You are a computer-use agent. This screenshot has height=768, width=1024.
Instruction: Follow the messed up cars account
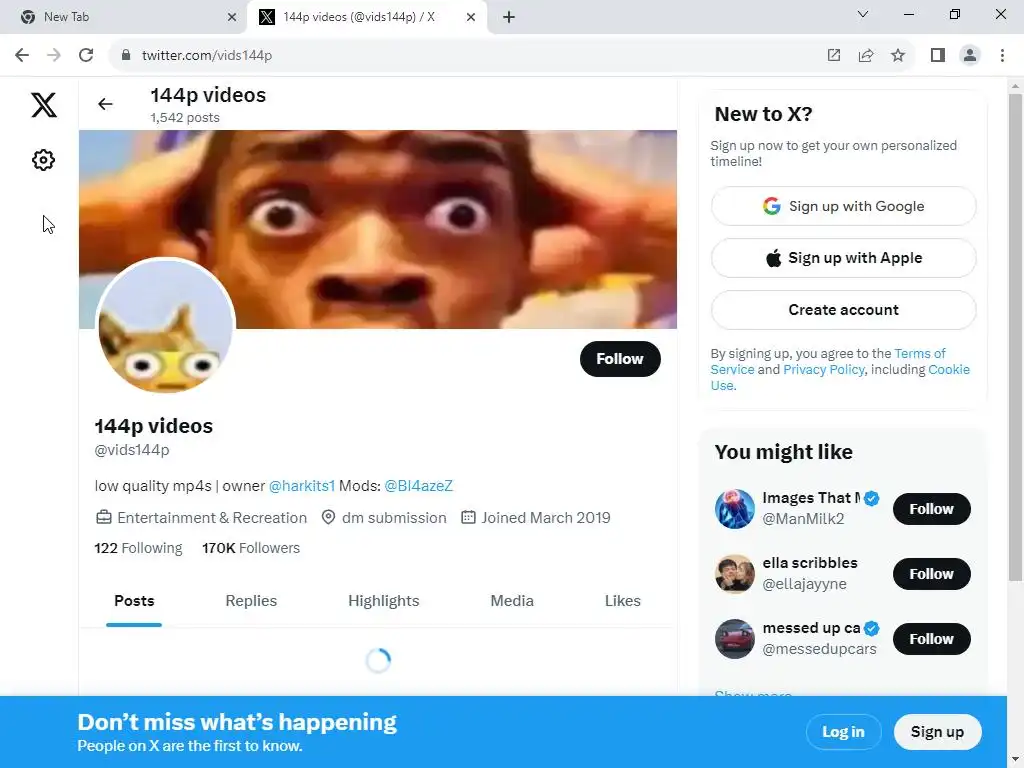[931, 639]
